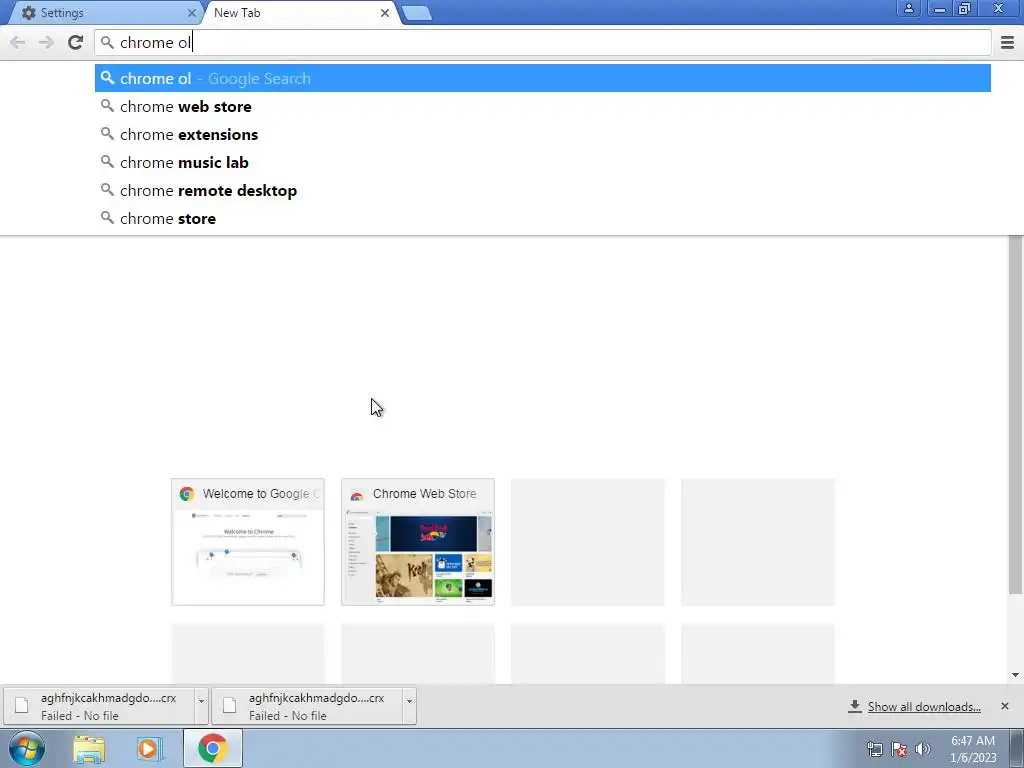Open the Windows Start menu
Viewport: 1024px width, 768px height.
click(27, 748)
